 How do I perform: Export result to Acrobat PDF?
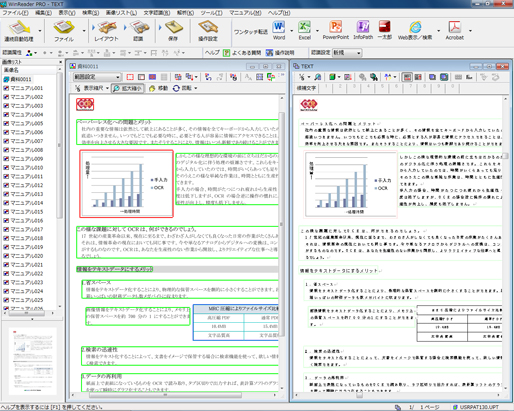click(x=455, y=30)
